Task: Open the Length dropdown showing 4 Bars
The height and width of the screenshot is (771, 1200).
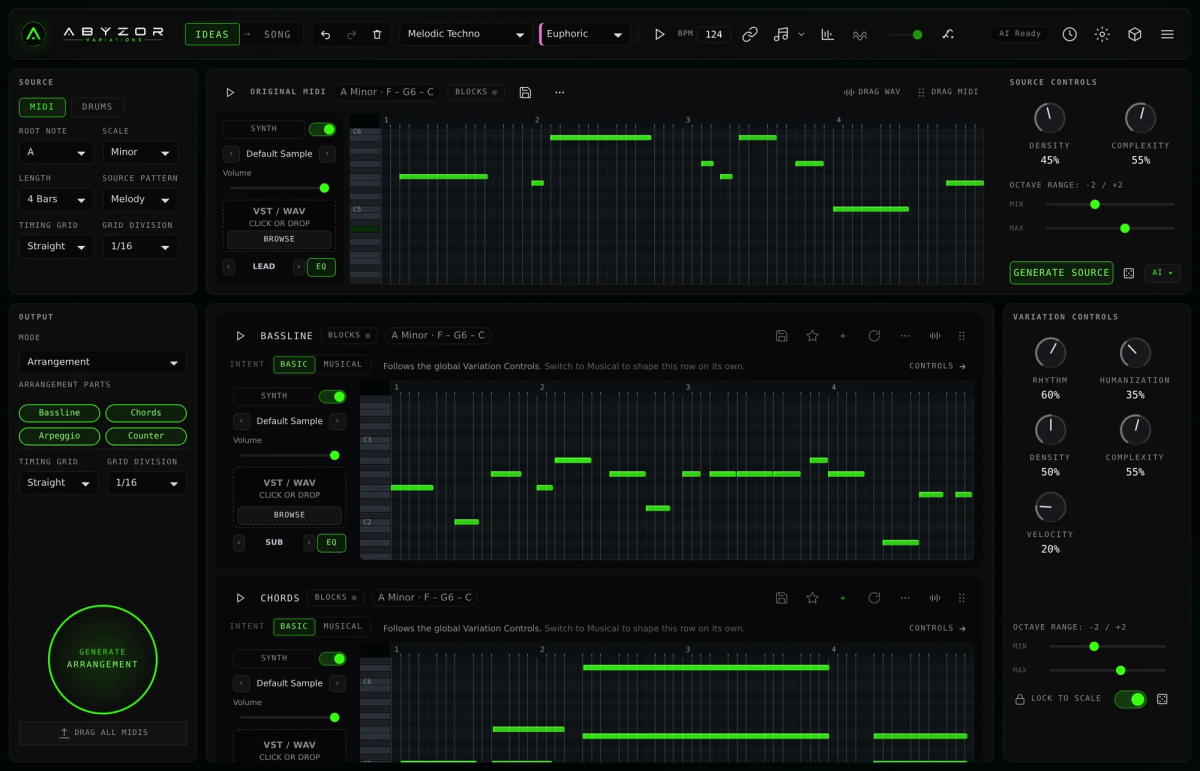Action: pyautogui.click(x=56, y=199)
